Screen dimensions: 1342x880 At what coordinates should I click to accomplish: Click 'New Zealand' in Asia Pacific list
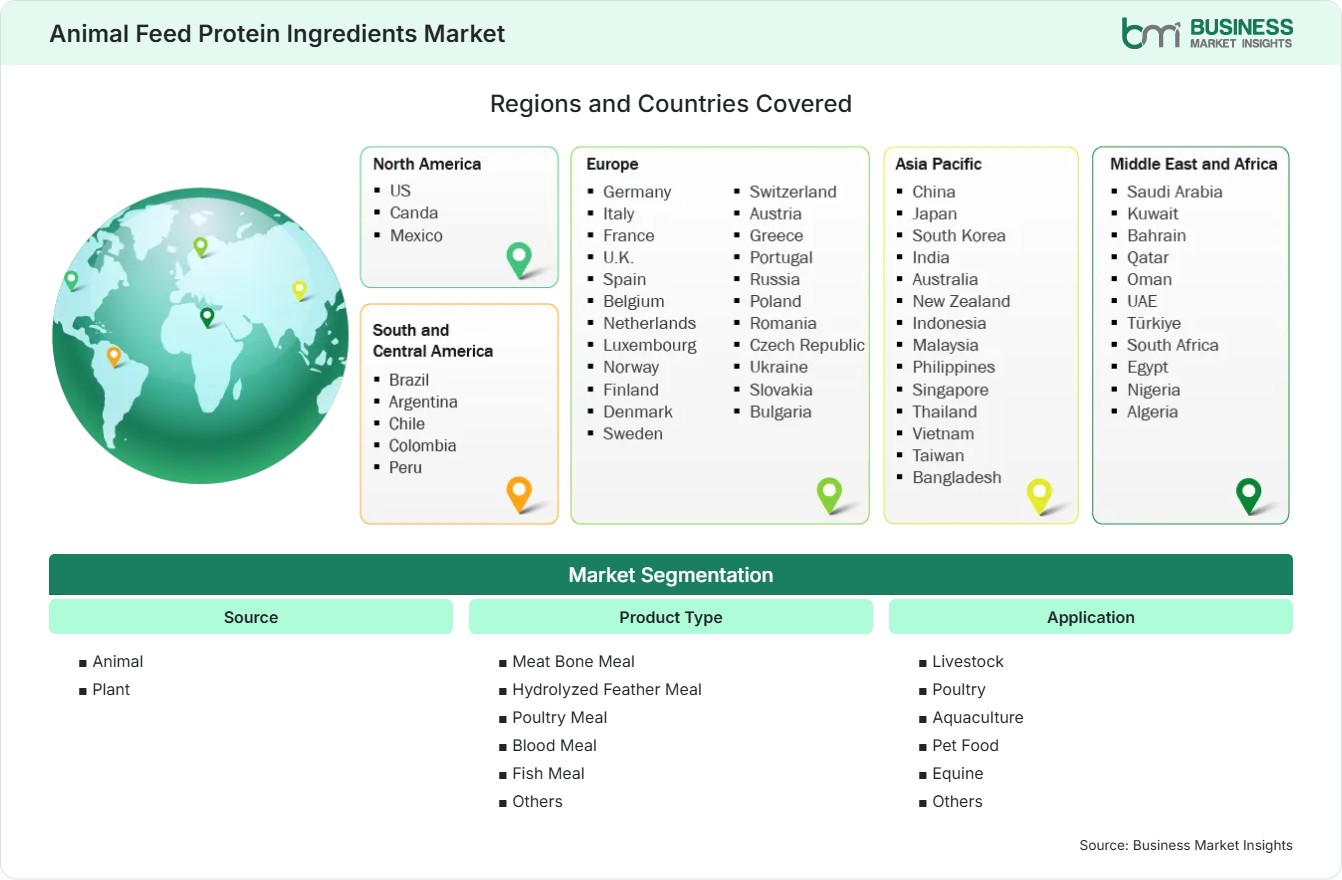coord(961,301)
